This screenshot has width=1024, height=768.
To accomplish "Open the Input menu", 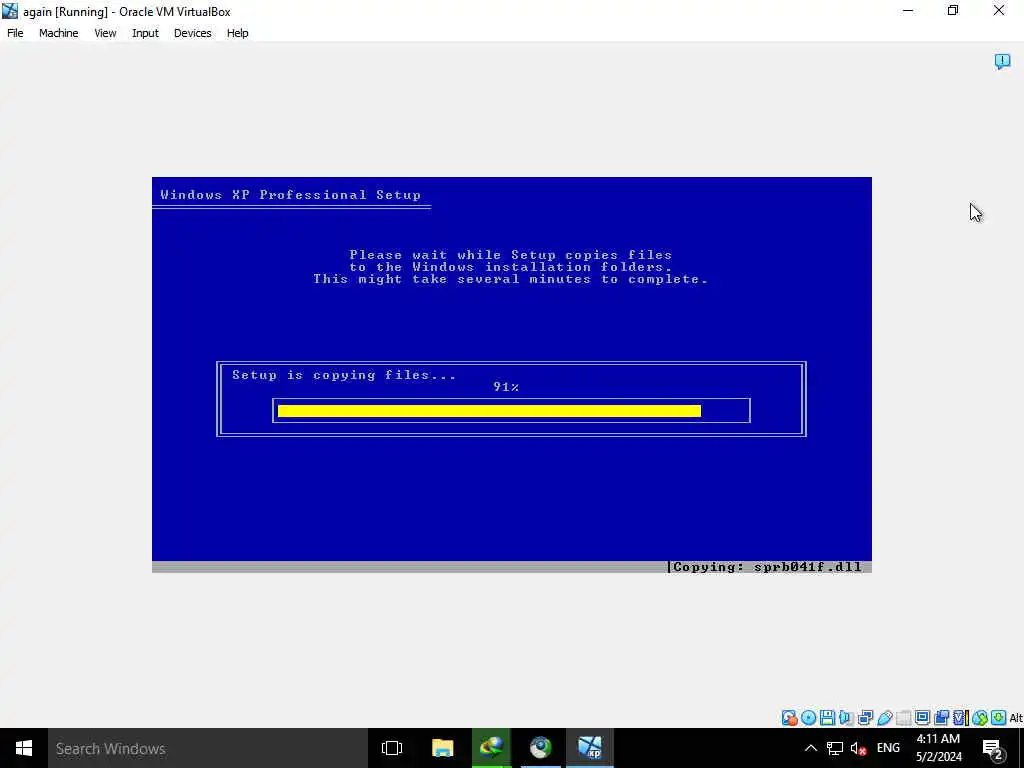I will click(145, 33).
